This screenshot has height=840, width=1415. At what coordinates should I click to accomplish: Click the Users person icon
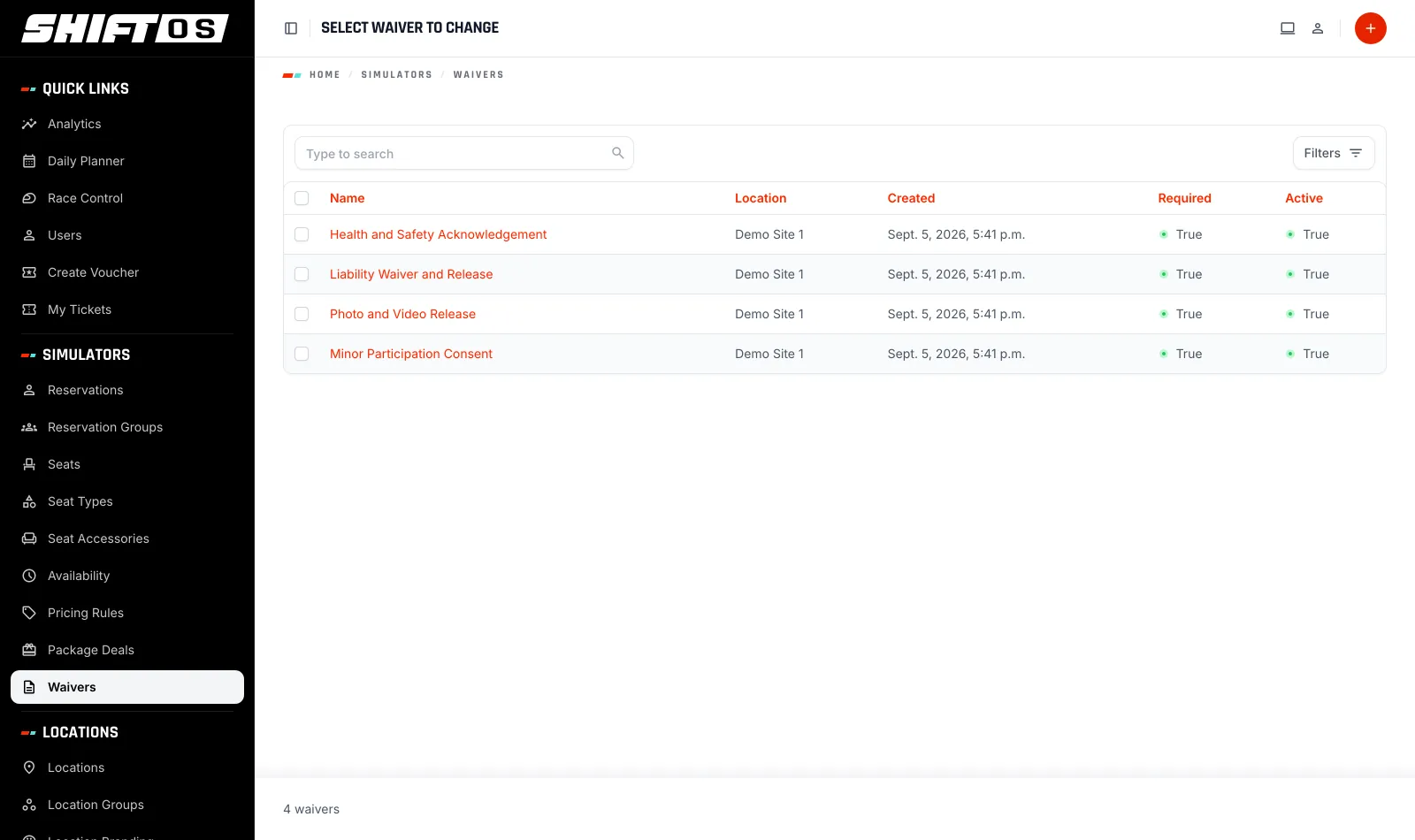coord(29,235)
